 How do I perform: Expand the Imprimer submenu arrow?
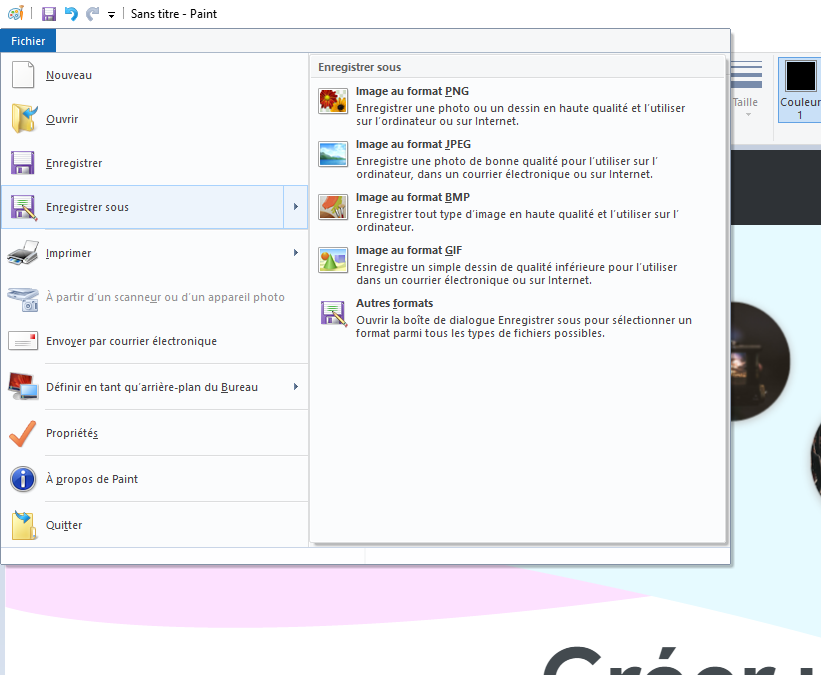[x=296, y=253]
